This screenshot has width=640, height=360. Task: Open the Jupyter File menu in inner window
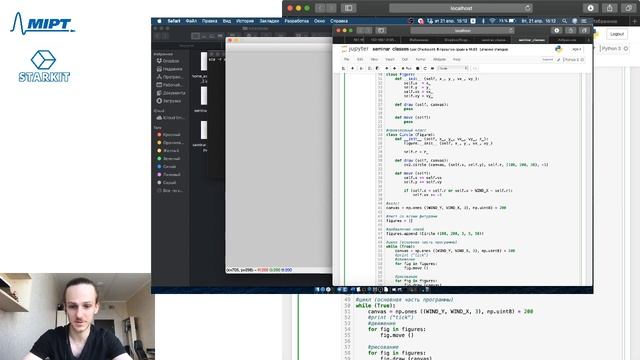[346, 59]
